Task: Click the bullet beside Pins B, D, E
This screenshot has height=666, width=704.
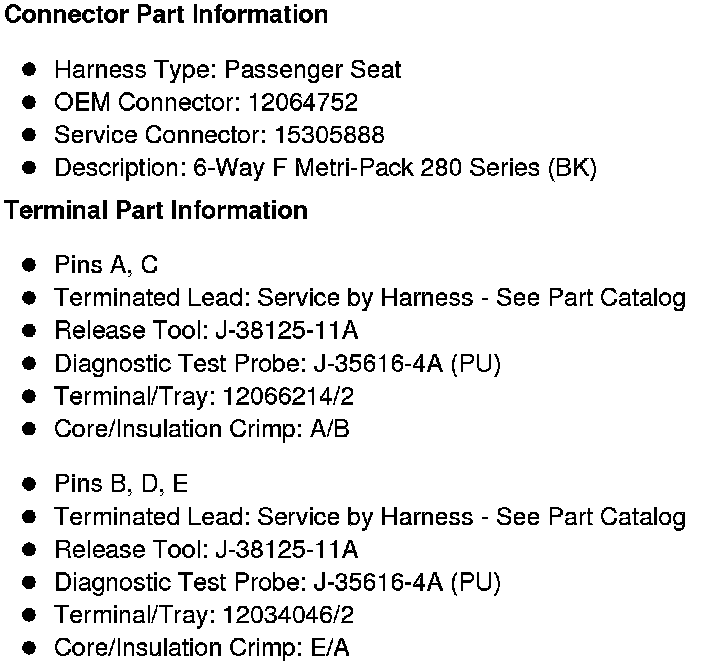Action: pos(30,484)
